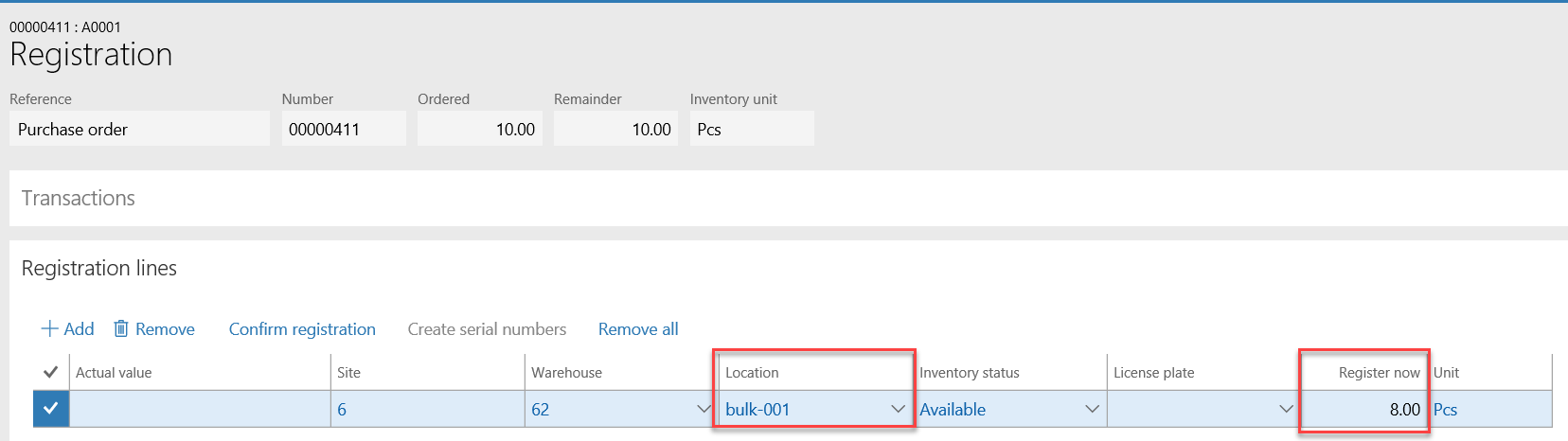Viewport: 1568px width, 441px height.
Task: Click the Location column header
Action: click(x=752, y=372)
